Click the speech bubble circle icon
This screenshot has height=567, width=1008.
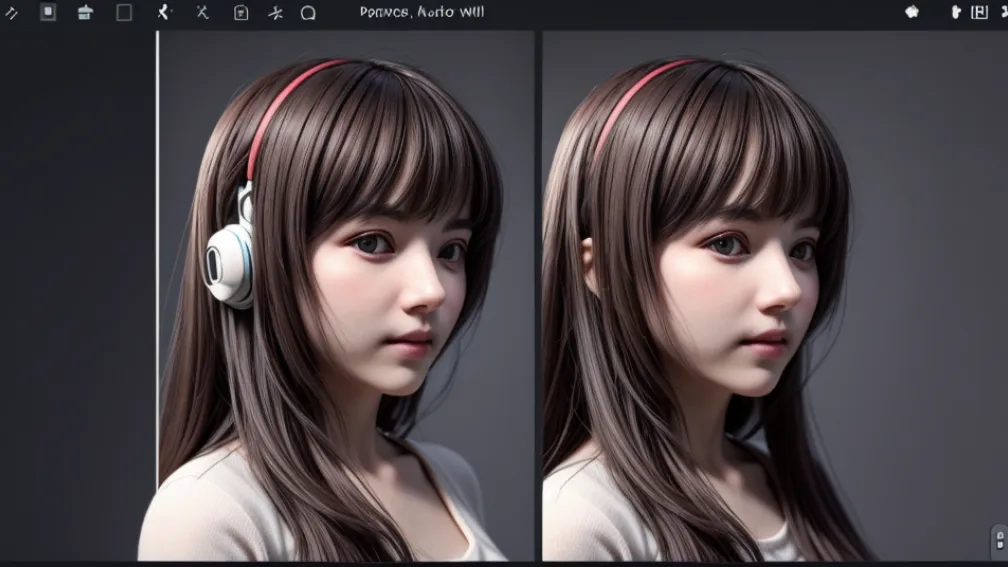point(308,13)
